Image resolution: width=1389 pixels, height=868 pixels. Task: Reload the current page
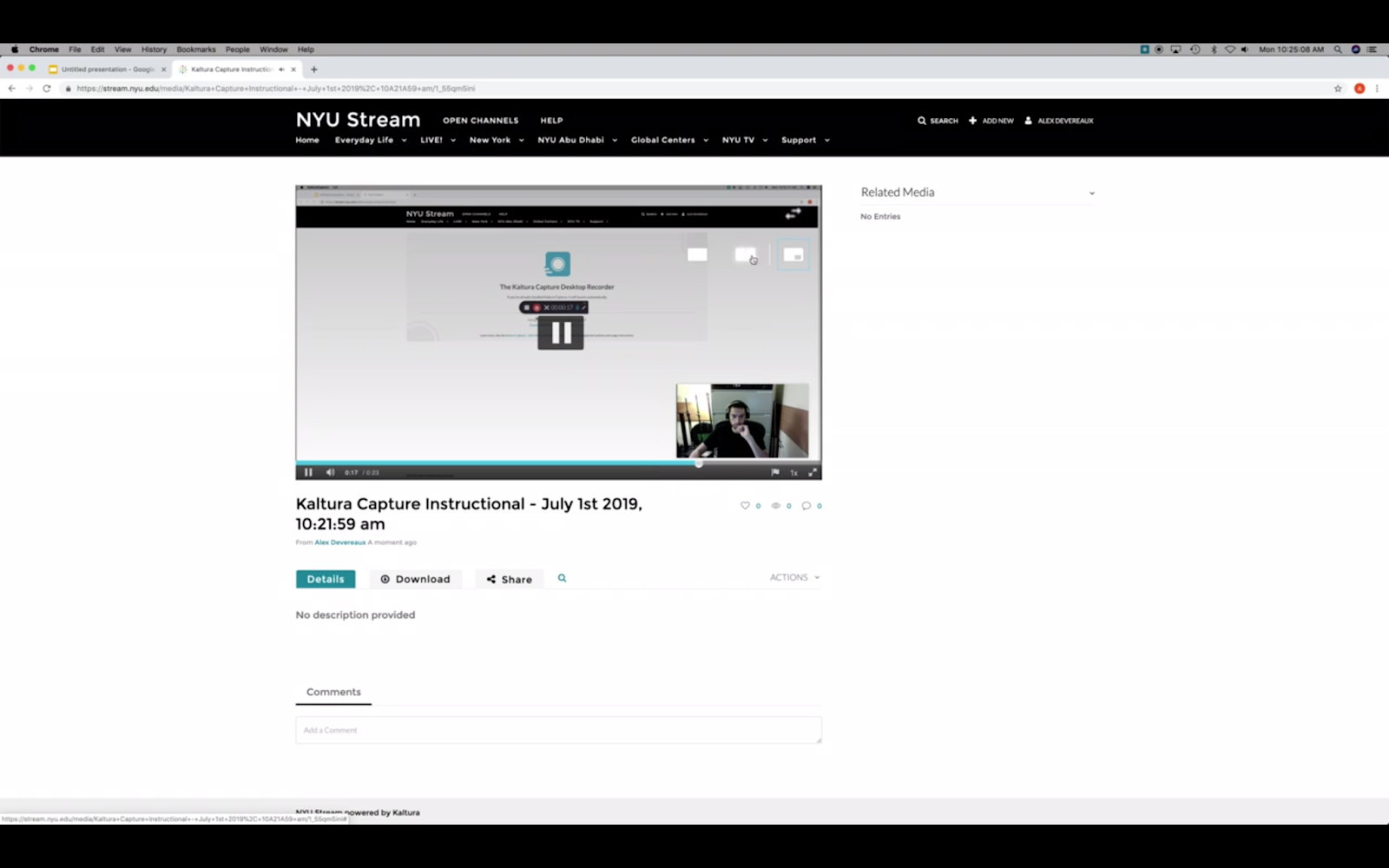point(47,89)
